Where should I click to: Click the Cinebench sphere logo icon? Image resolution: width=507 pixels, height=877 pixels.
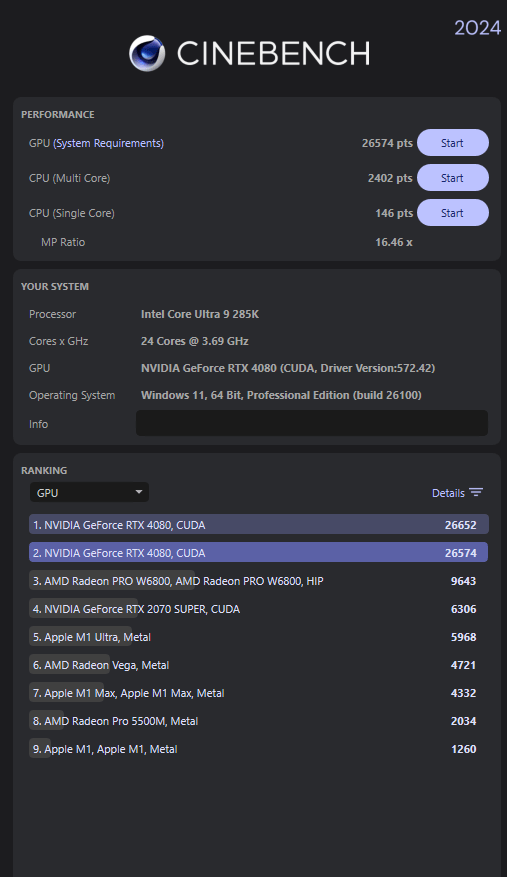(x=147, y=54)
